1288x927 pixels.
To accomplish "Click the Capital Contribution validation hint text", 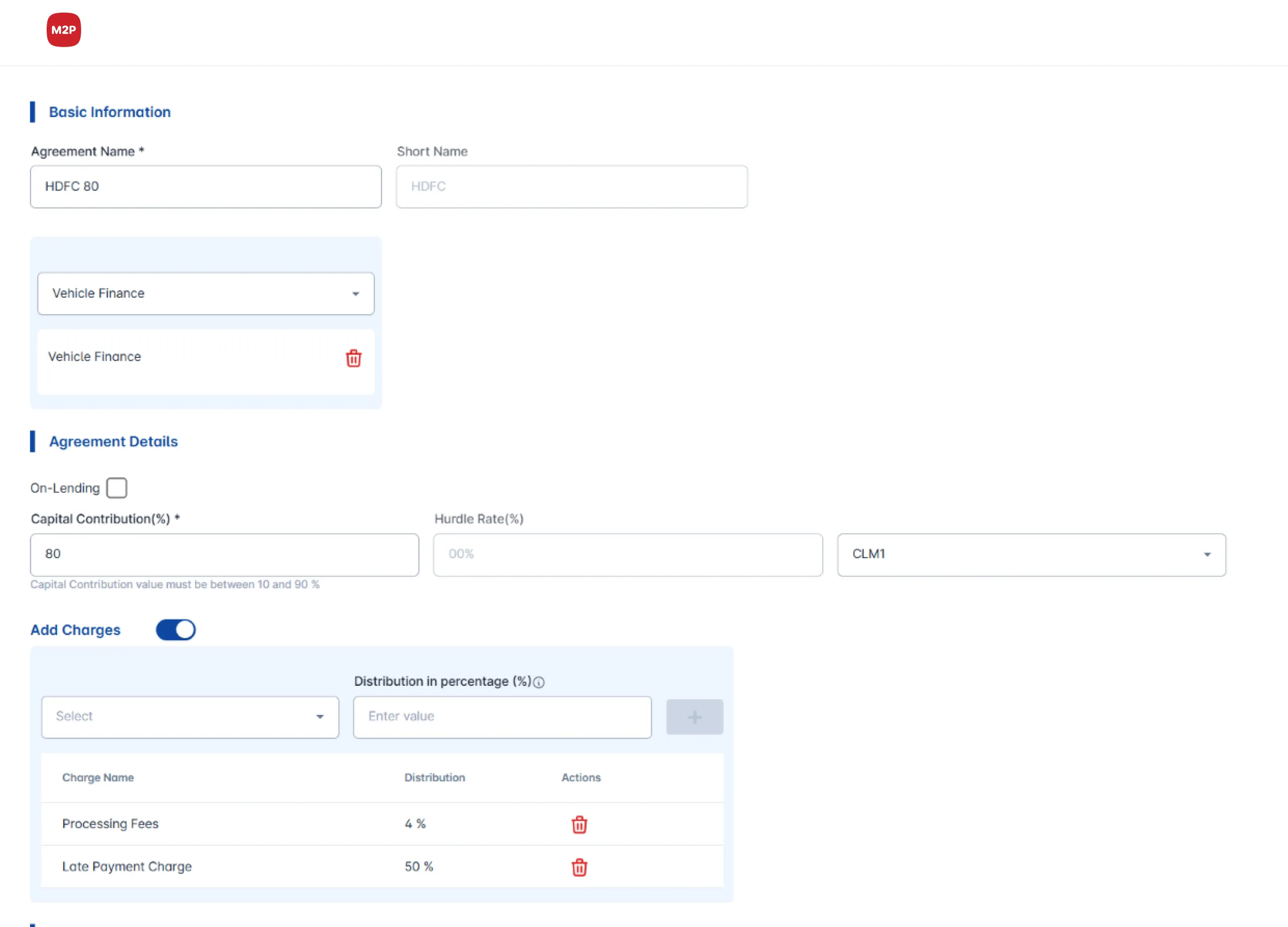I will coord(175,584).
